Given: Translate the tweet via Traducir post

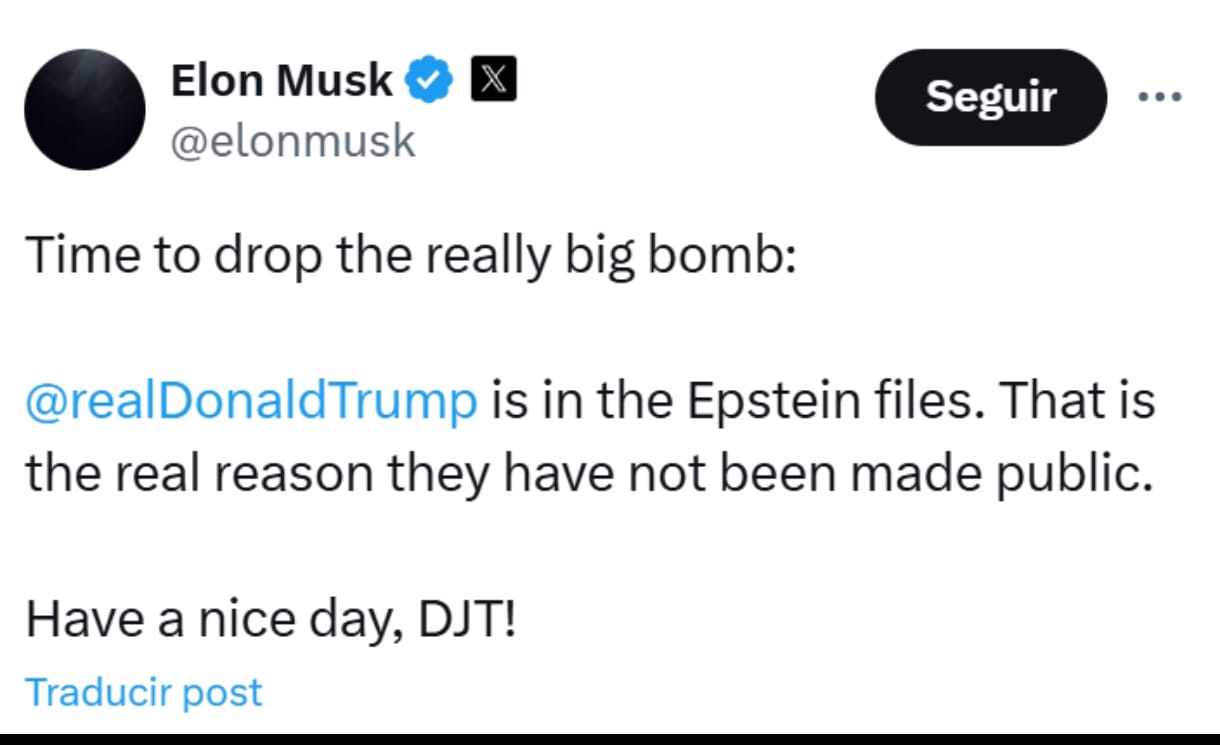Looking at the screenshot, I should click(143, 692).
